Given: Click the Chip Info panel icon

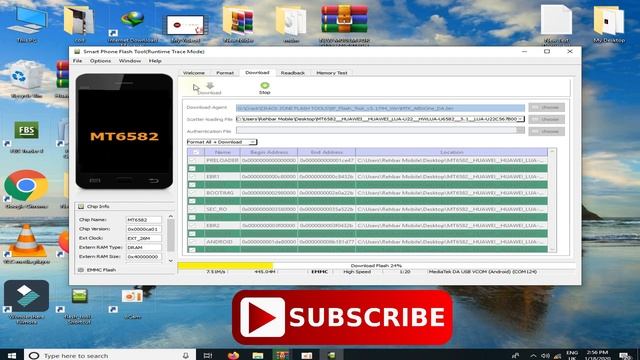Looking at the screenshot, I should [81, 207].
